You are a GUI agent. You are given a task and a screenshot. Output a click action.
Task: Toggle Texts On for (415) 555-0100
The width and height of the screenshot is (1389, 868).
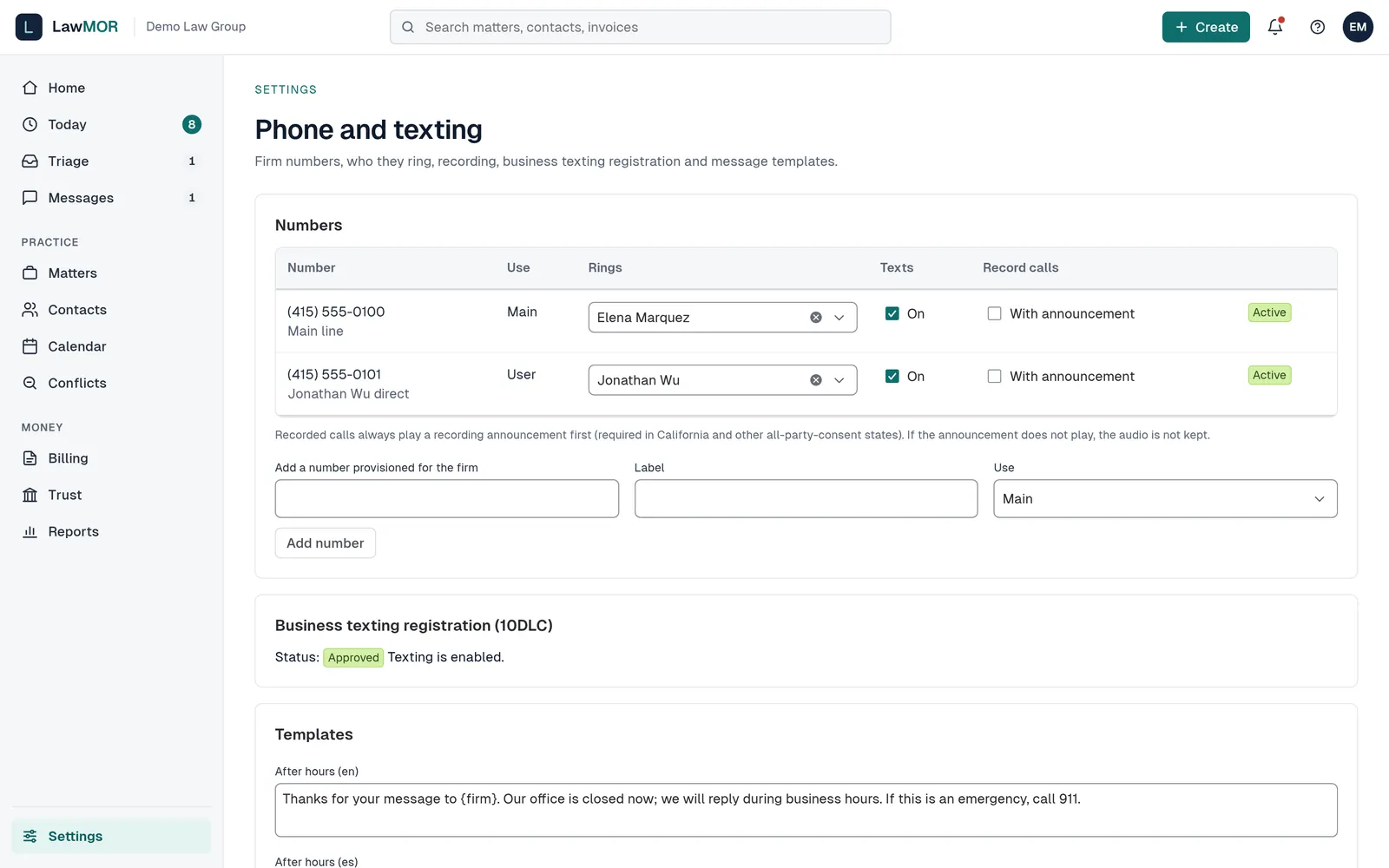tap(892, 313)
